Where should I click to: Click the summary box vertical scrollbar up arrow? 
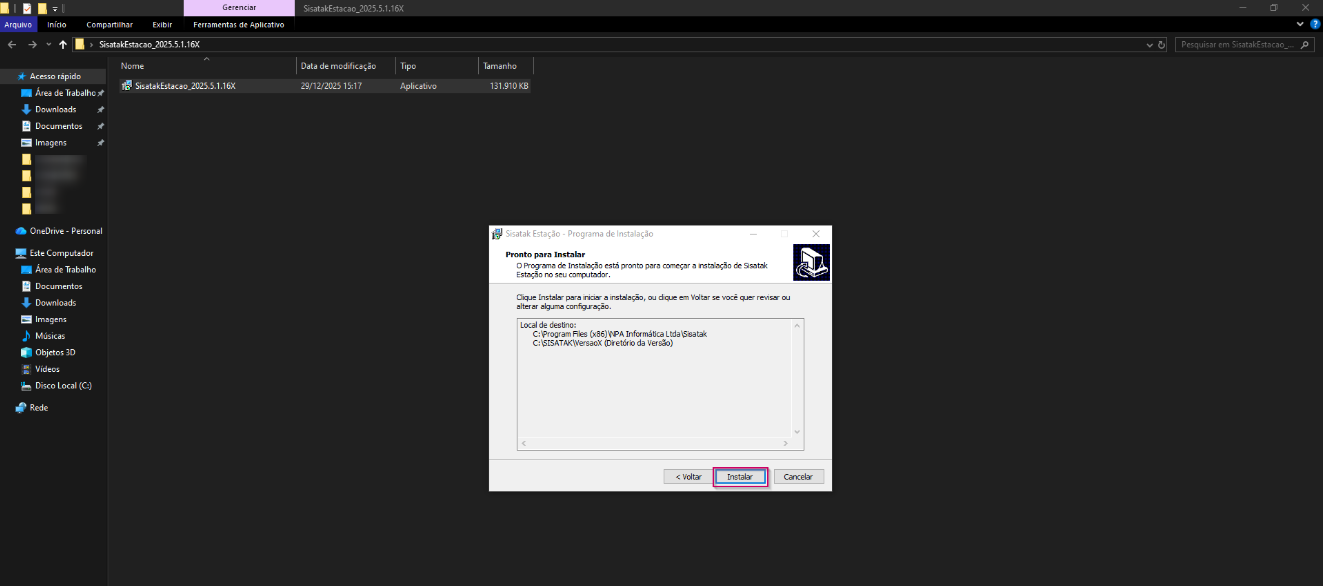798,324
